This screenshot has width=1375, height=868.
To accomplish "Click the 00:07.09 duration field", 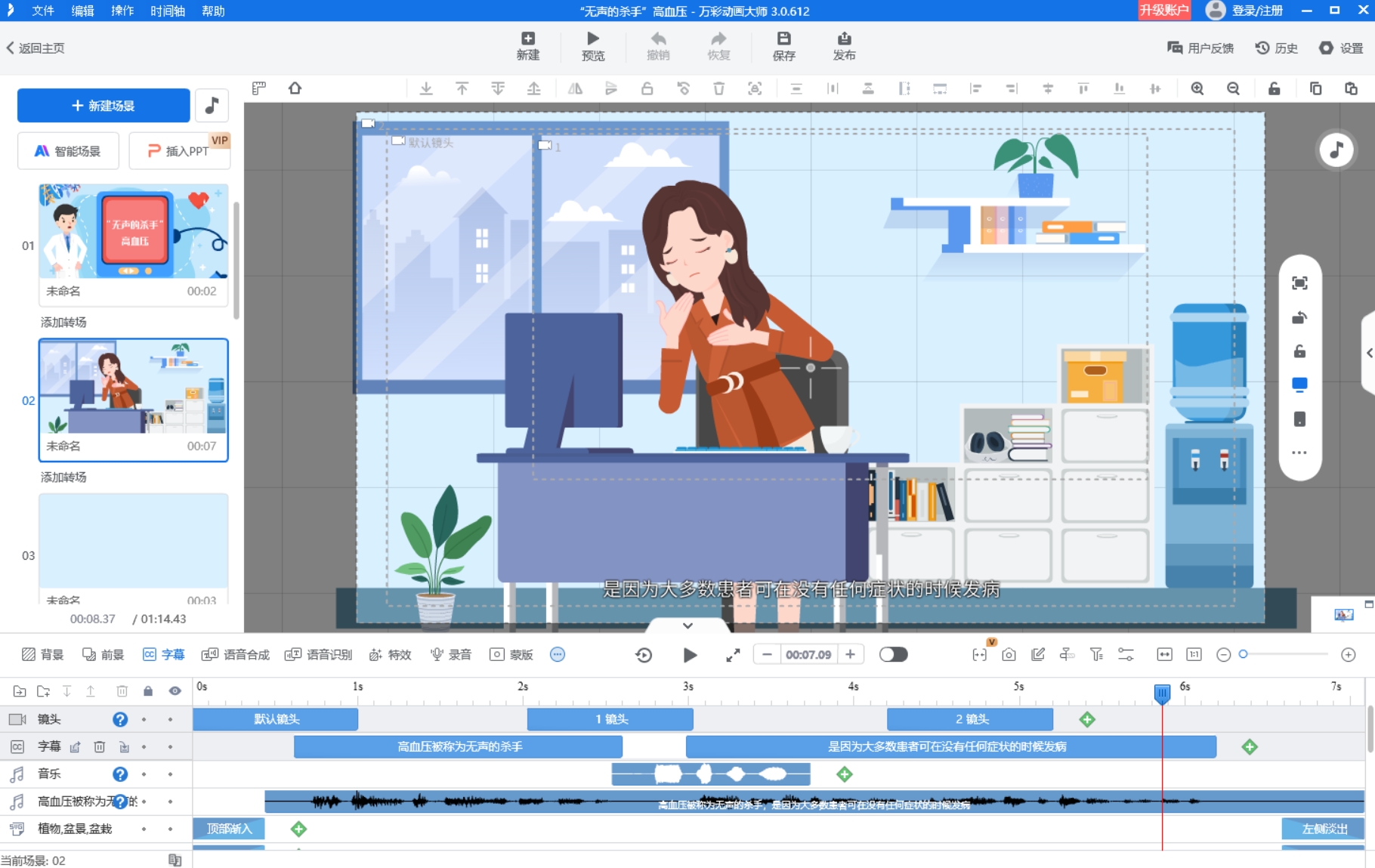I will coord(808,655).
